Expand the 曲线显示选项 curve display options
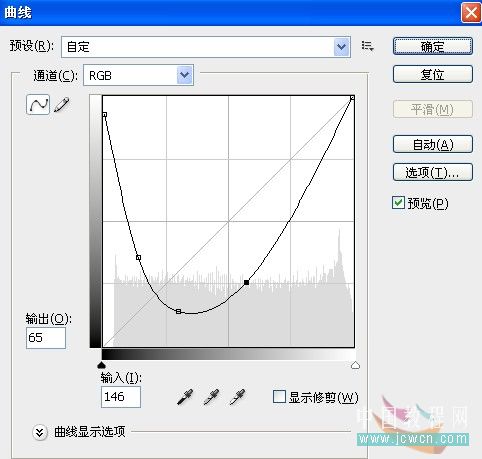The image size is (482, 459). pyautogui.click(x=40, y=432)
